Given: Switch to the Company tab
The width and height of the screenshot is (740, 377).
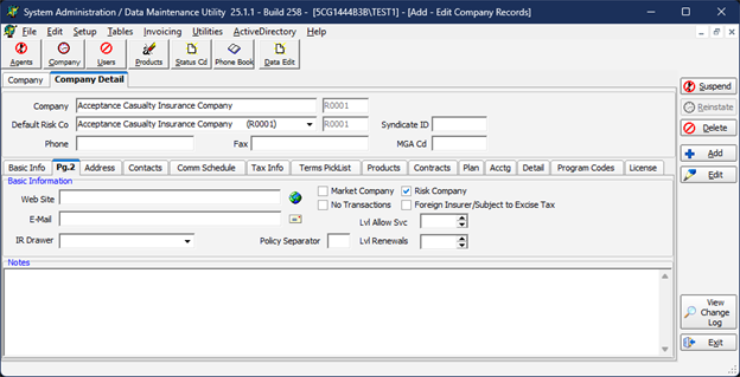Looking at the screenshot, I should [25, 80].
